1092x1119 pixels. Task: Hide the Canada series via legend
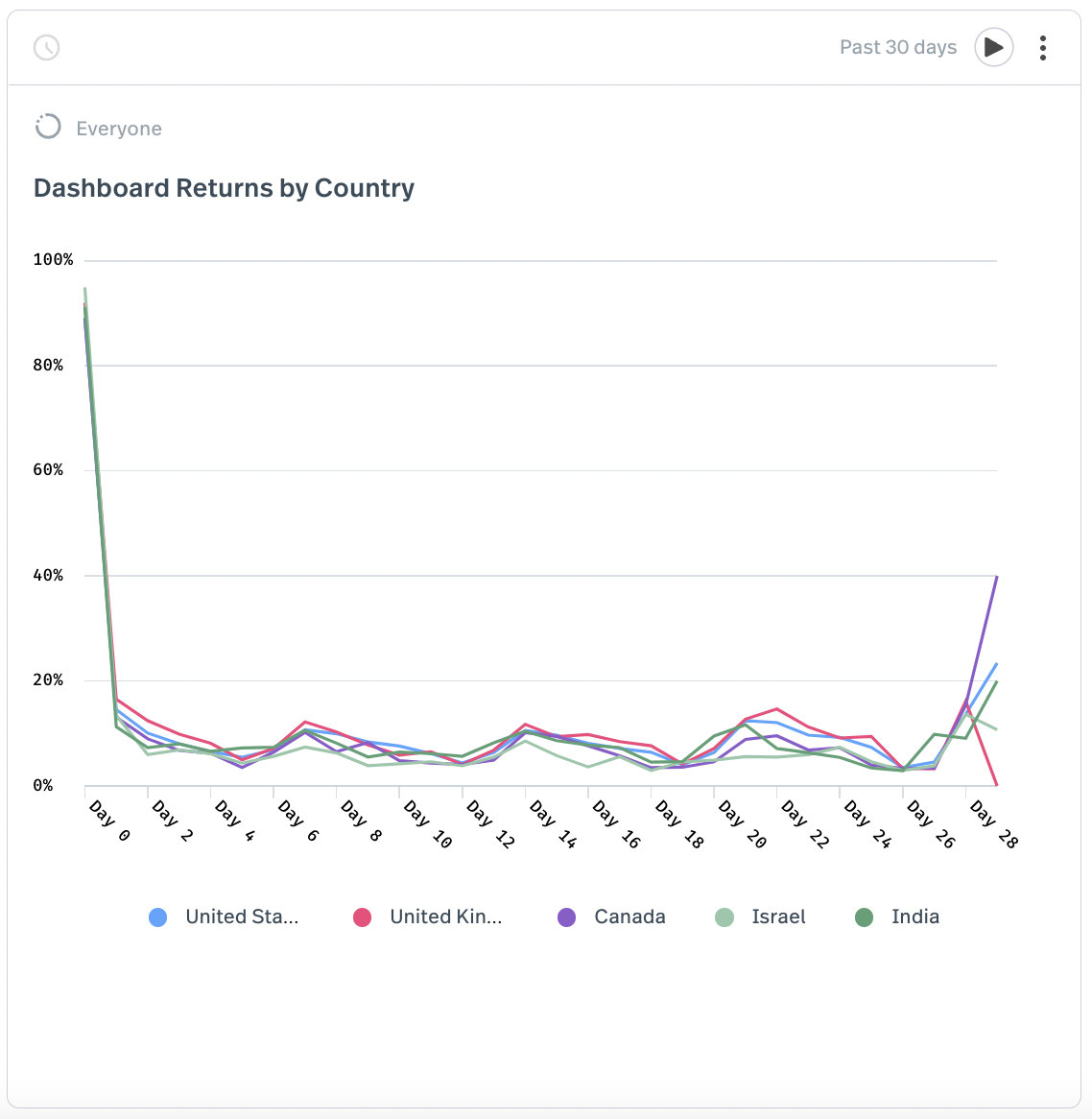(x=629, y=917)
